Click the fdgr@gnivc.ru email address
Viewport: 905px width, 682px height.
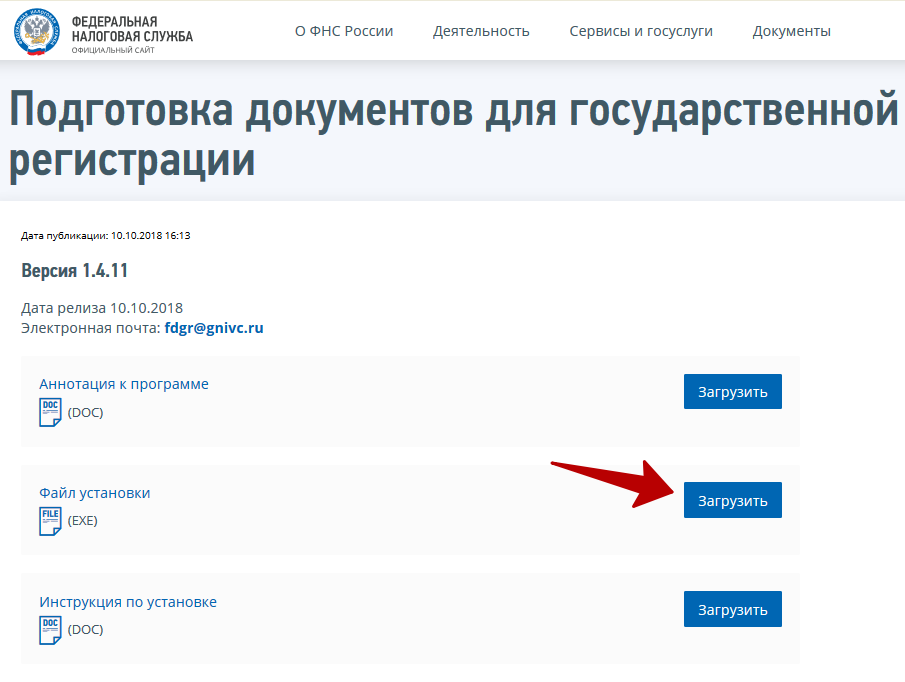click(215, 327)
